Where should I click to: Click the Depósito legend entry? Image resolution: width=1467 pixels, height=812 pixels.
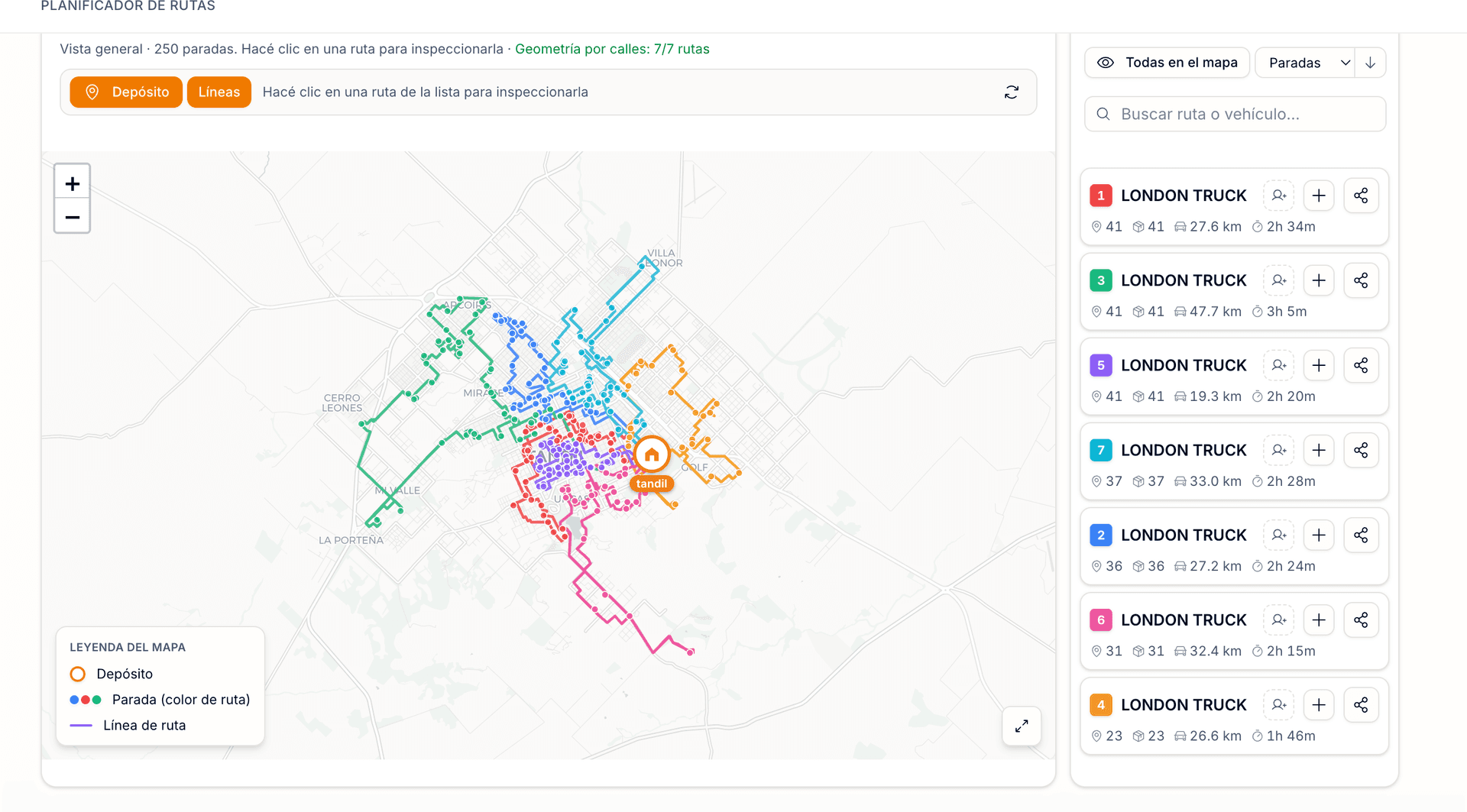(112, 674)
